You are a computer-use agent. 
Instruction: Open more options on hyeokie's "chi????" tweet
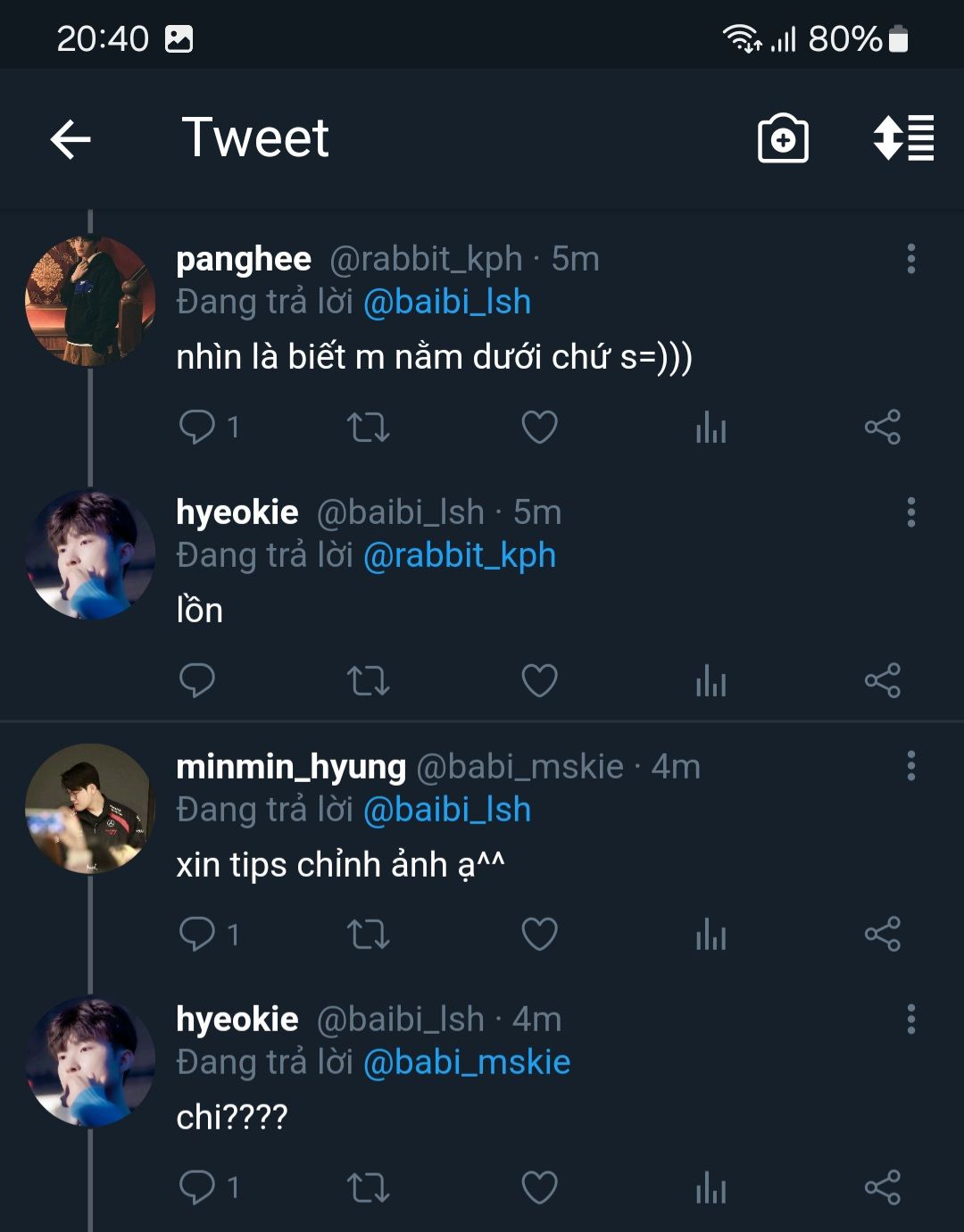pos(910,1020)
